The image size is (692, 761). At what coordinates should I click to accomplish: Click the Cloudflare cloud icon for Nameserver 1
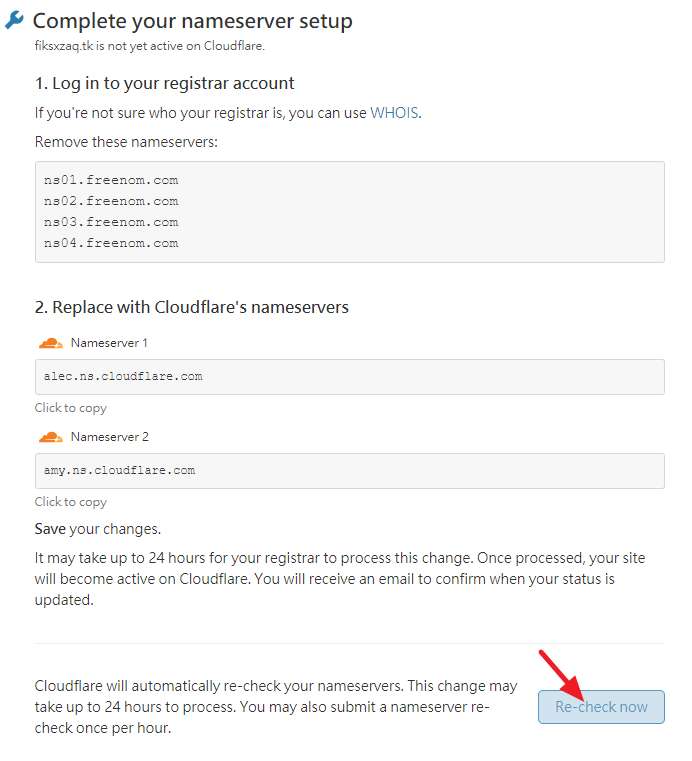click(x=50, y=343)
